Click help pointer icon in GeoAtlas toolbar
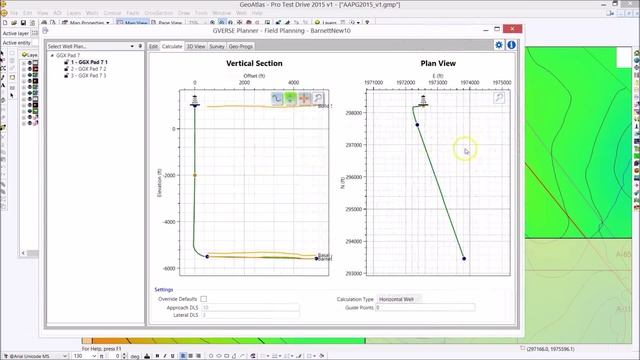Image resolution: width=640 pixels, height=360 pixels. tap(367, 23)
